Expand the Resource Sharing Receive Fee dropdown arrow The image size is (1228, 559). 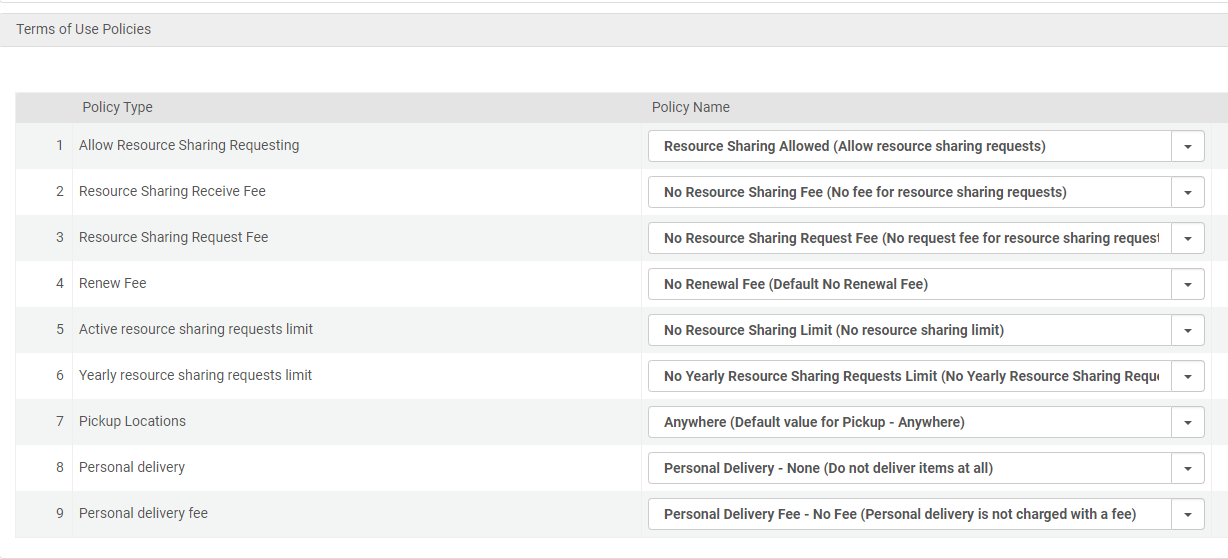coord(1187,192)
